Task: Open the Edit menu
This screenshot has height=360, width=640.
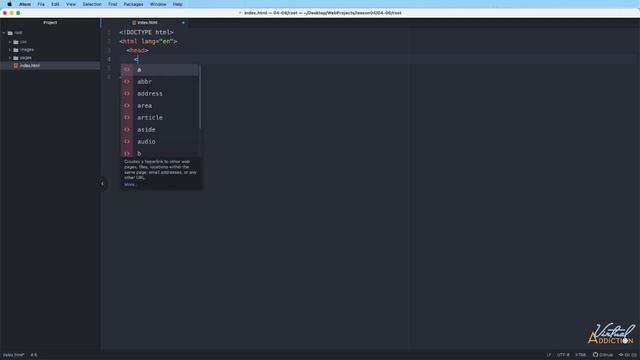Action: click(x=55, y=4)
